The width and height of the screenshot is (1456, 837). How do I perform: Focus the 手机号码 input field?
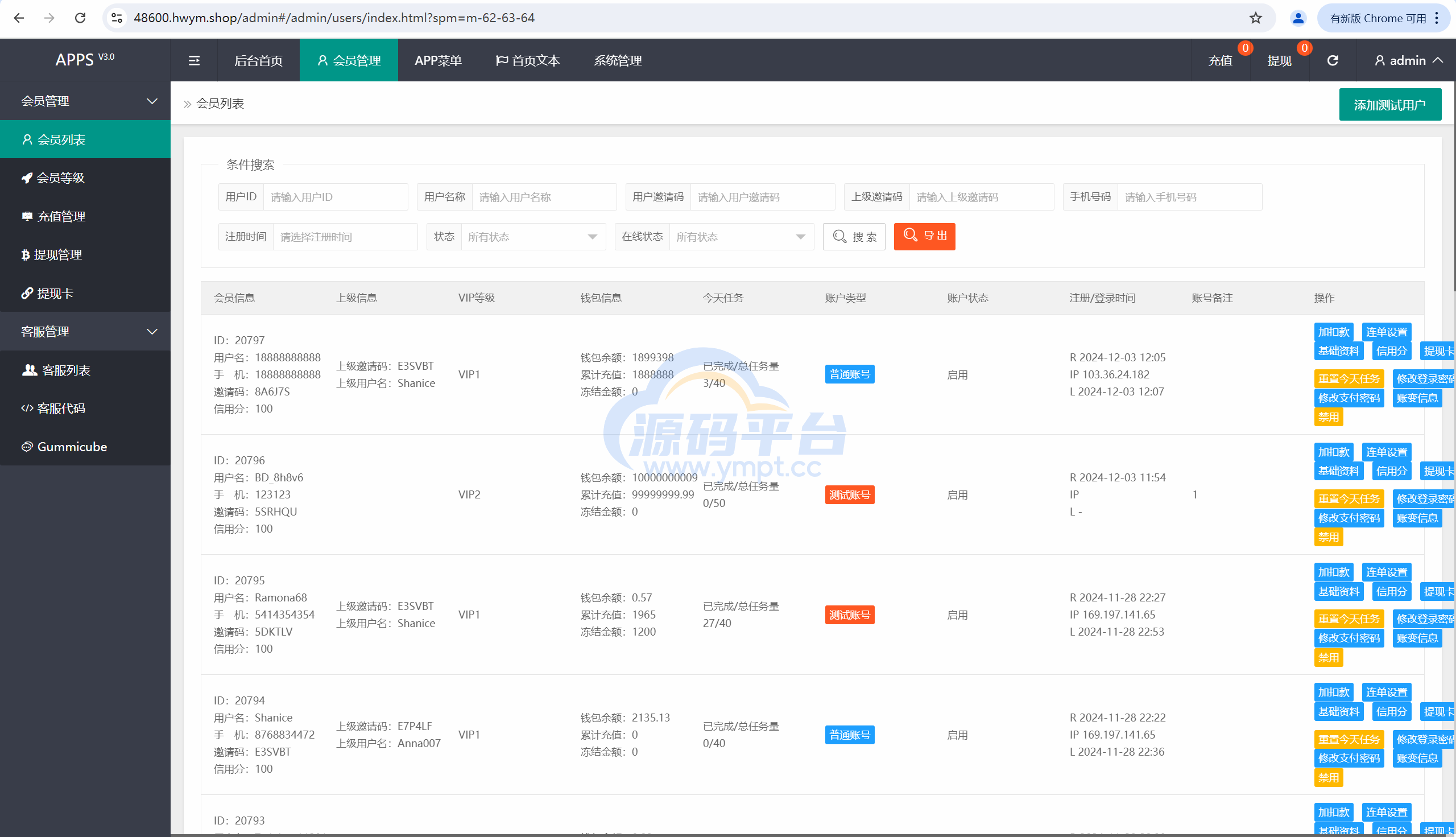tap(1189, 197)
